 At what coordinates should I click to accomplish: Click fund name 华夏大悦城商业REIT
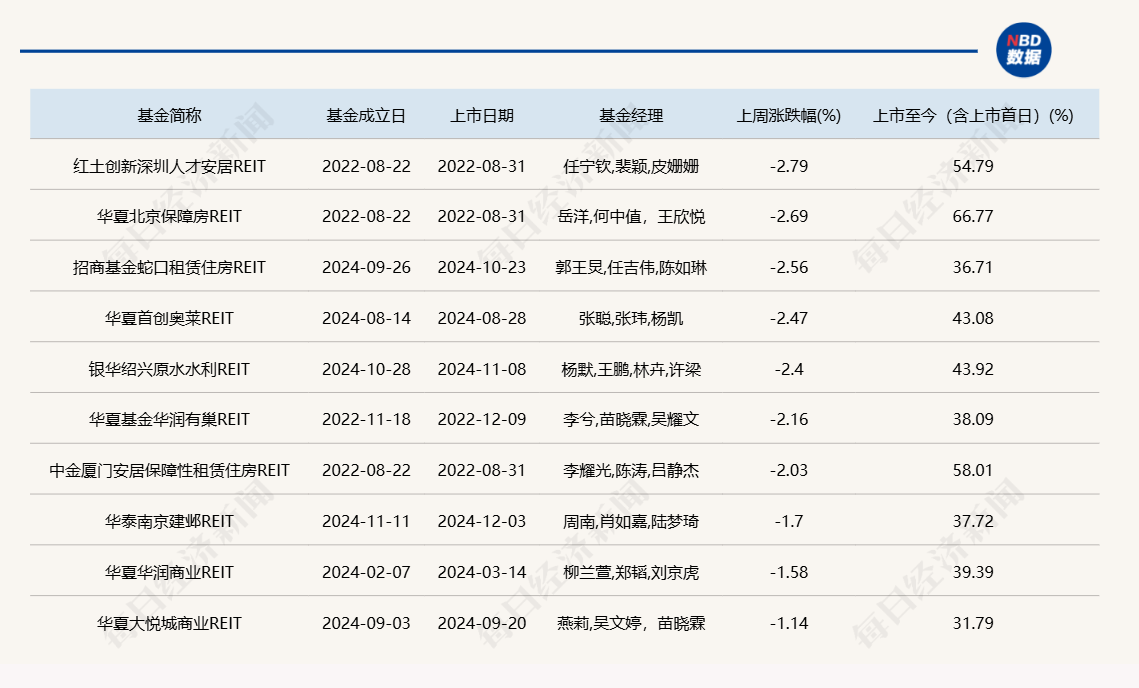click(169, 623)
